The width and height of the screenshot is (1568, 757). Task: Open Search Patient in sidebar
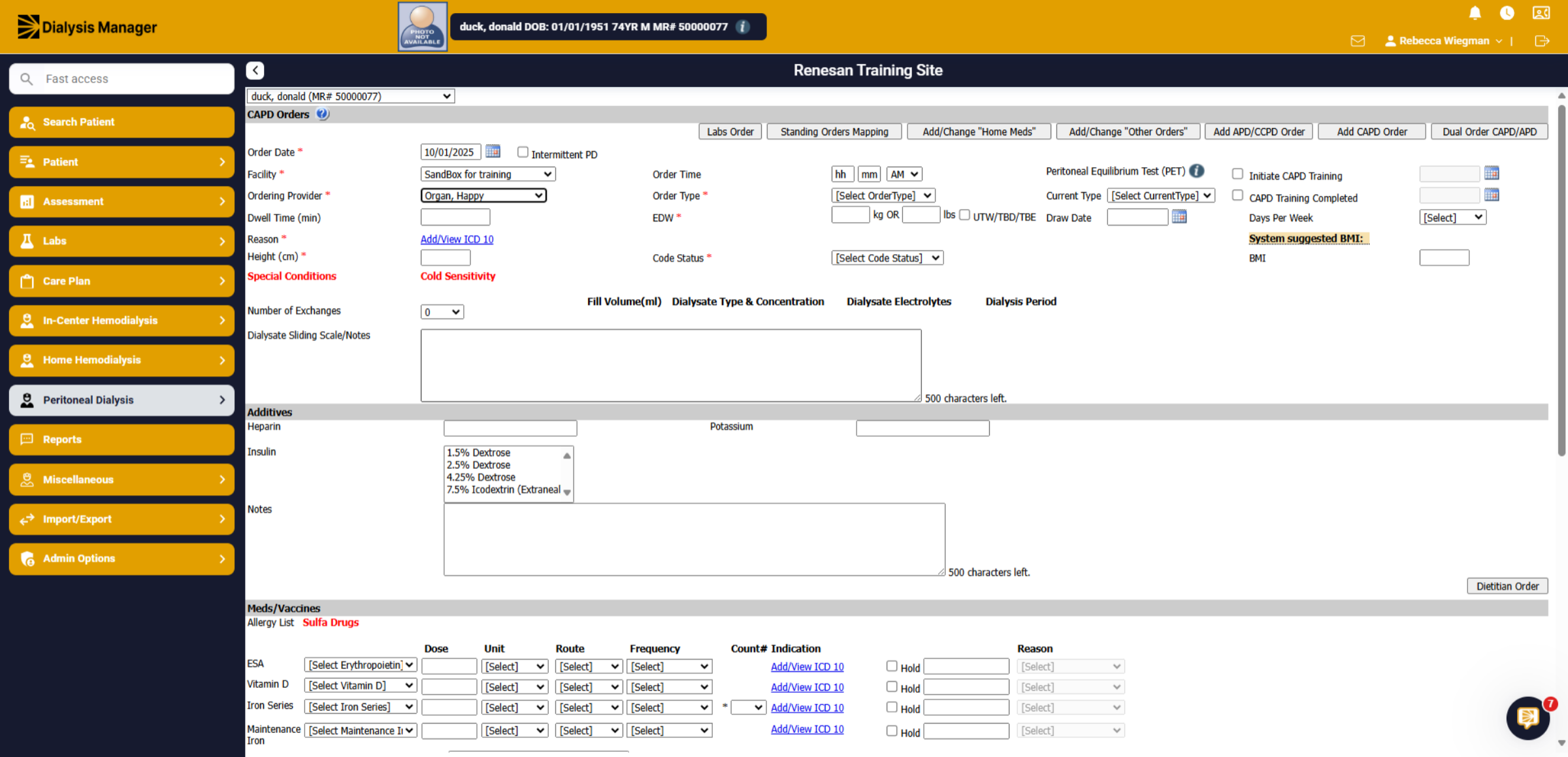(x=122, y=122)
